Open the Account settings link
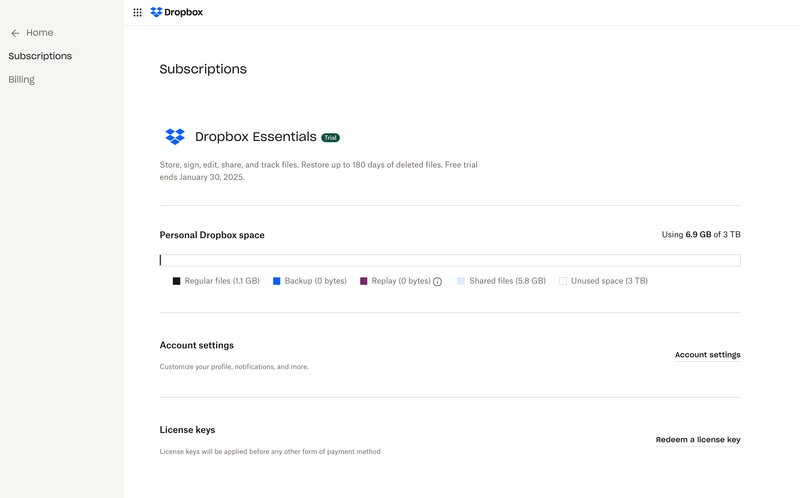 tap(707, 355)
